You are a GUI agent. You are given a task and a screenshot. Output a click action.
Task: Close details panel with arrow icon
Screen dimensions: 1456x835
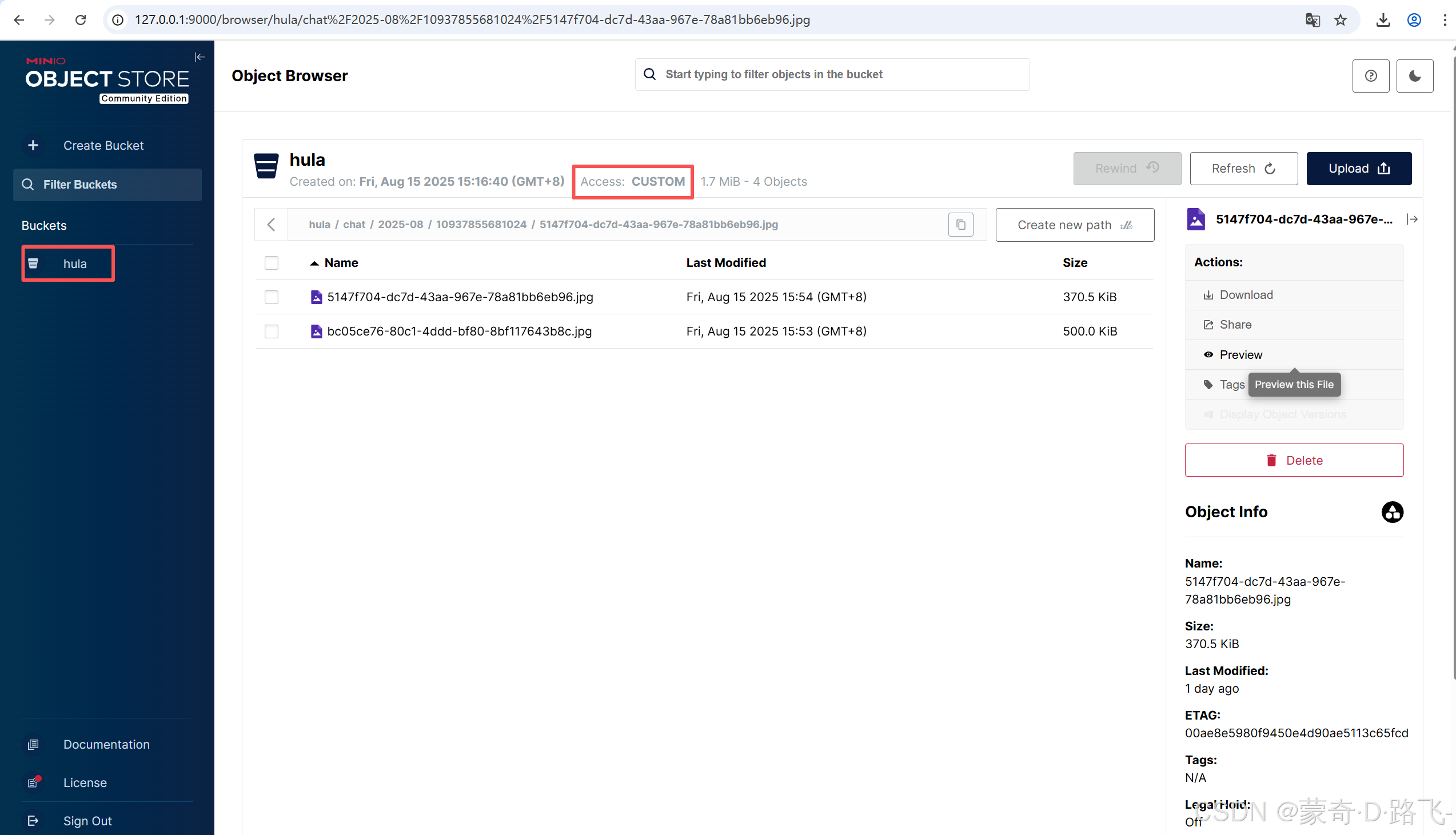(x=1412, y=219)
